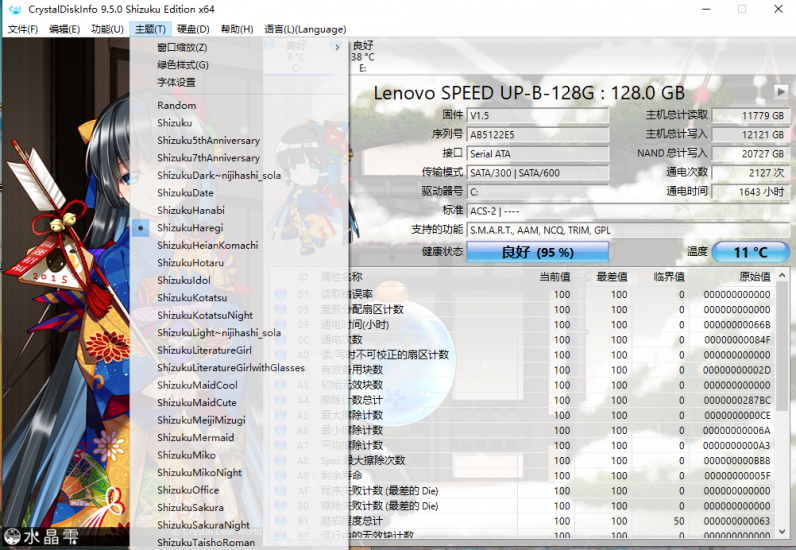The width and height of the screenshot is (796, 550).
Task: Click status orb for attribute 01 row
Action: coord(280,295)
